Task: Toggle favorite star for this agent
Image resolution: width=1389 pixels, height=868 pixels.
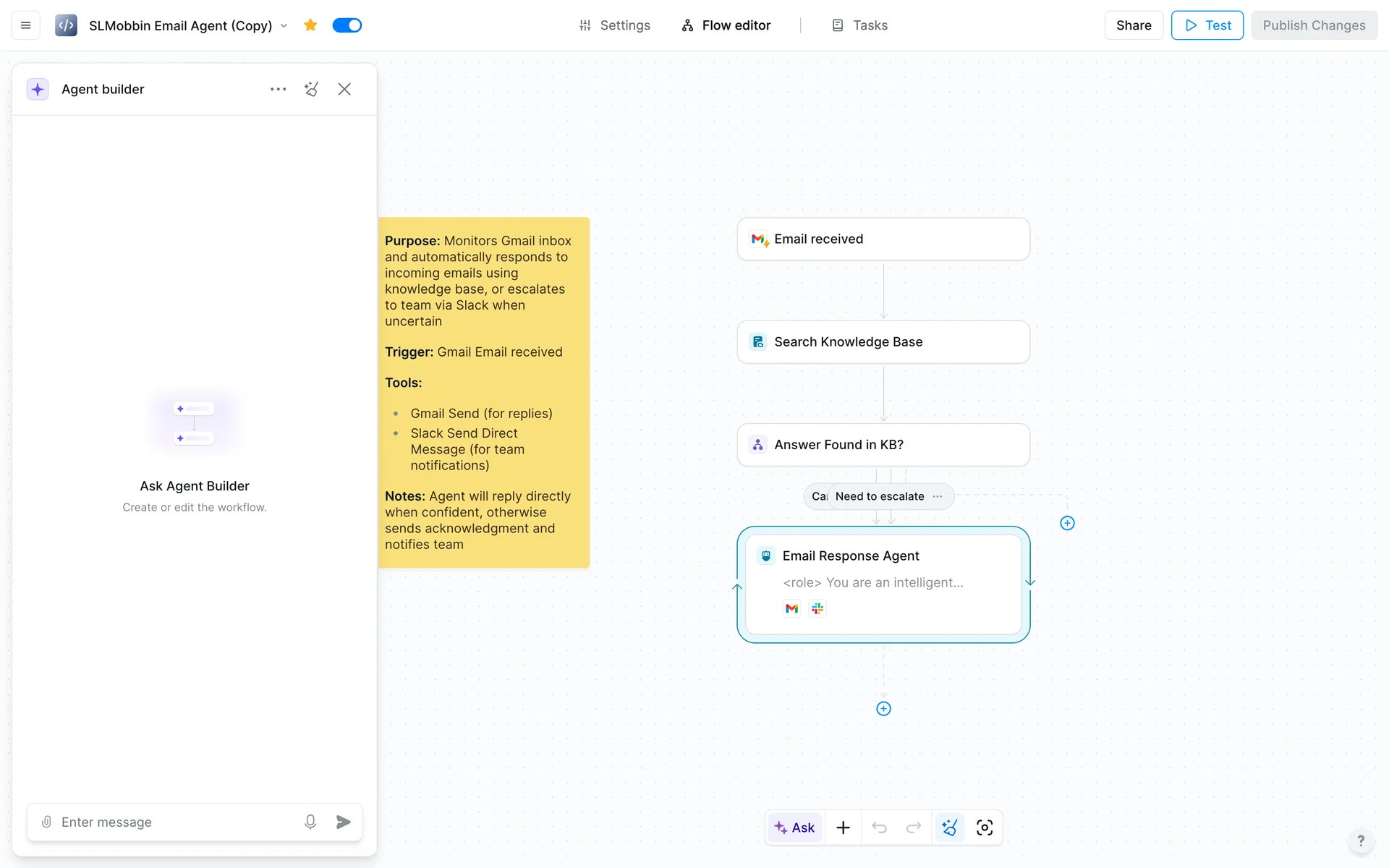Action: tap(310, 25)
